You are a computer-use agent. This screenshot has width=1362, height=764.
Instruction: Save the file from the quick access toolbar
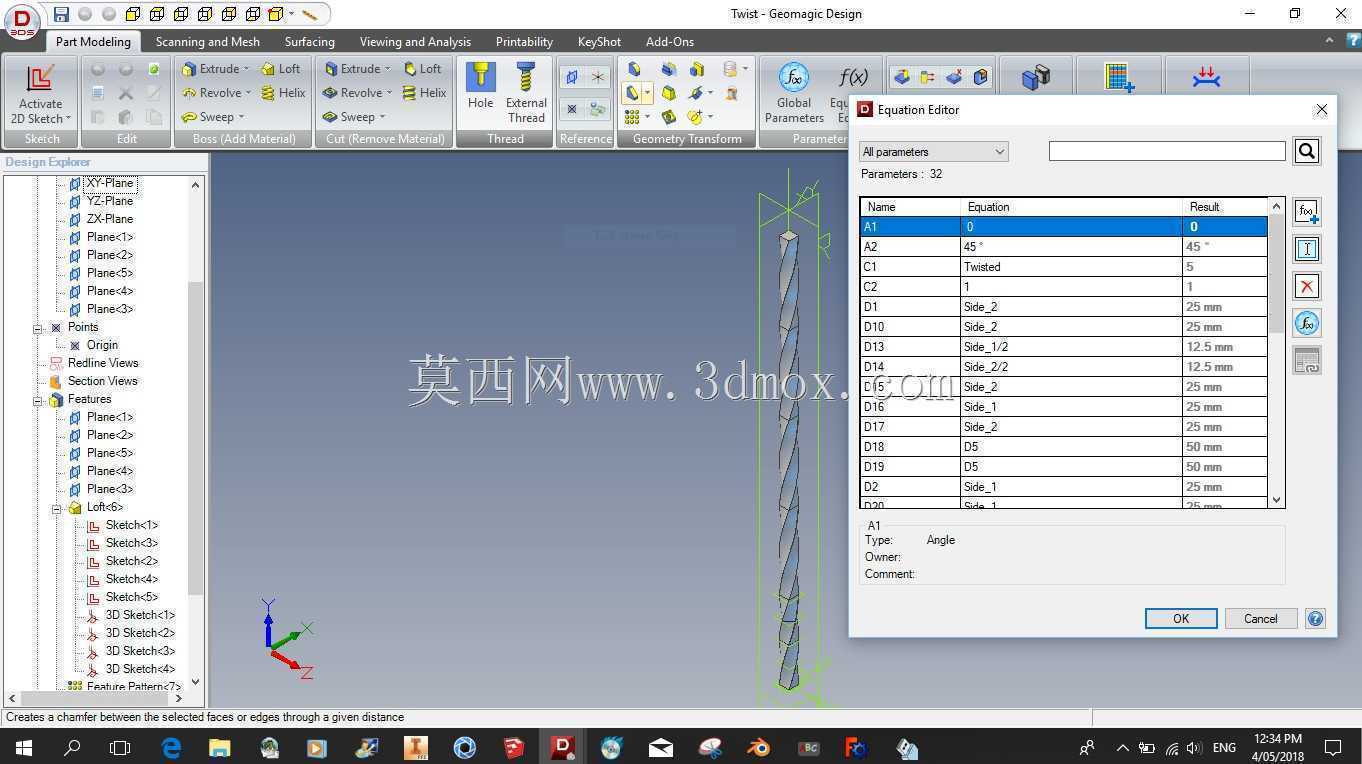(x=61, y=14)
